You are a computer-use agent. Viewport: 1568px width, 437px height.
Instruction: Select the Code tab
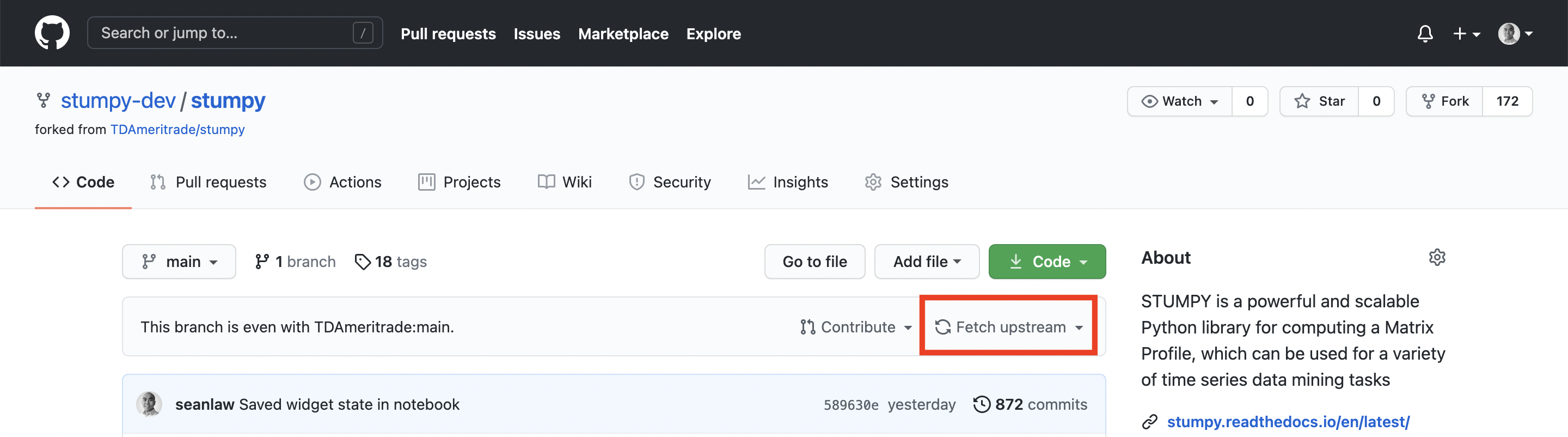coord(83,181)
